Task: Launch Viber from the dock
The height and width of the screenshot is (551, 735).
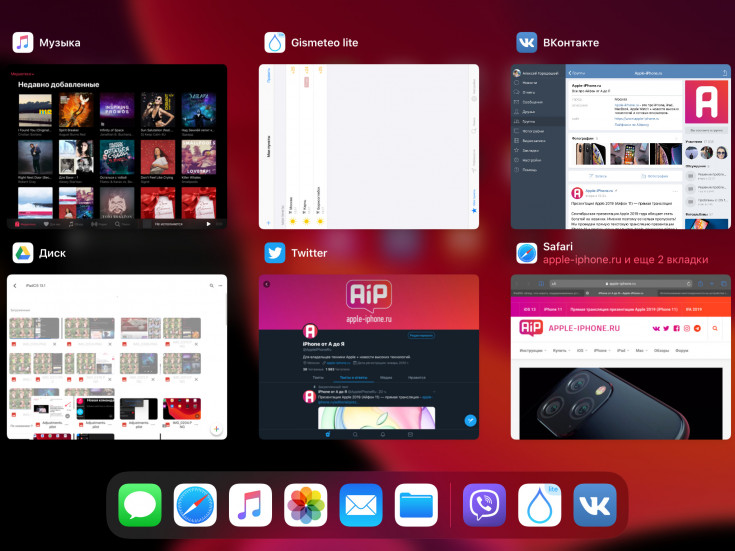Action: click(484, 505)
